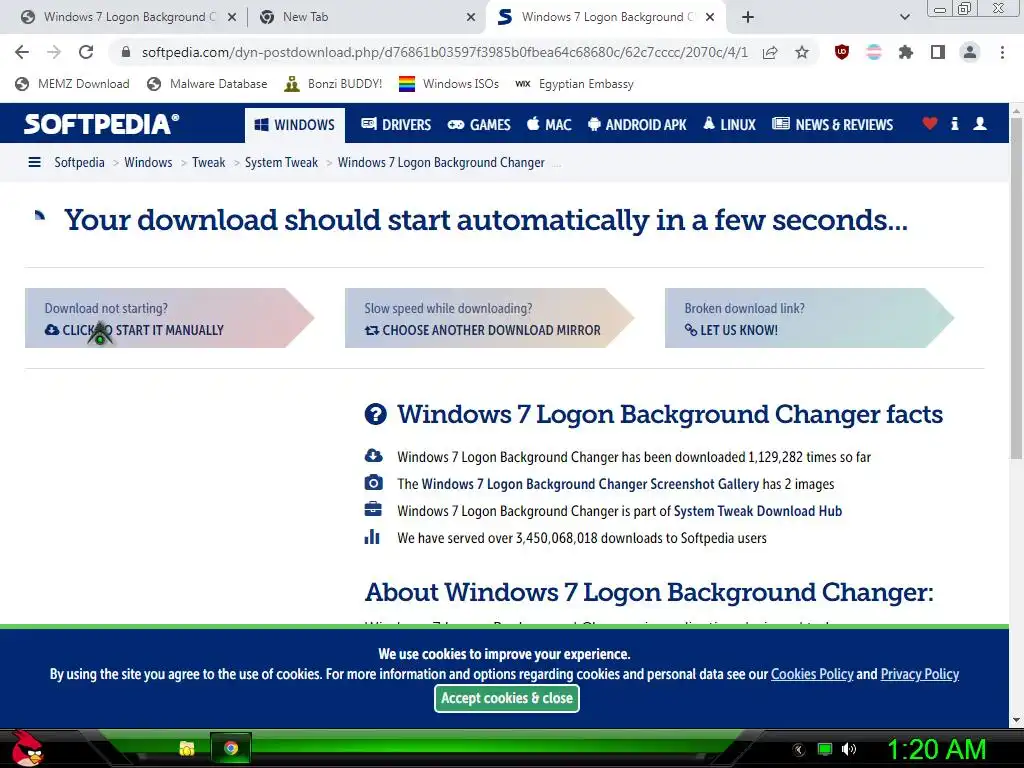
Task: Open the Games category
Action: (479, 124)
